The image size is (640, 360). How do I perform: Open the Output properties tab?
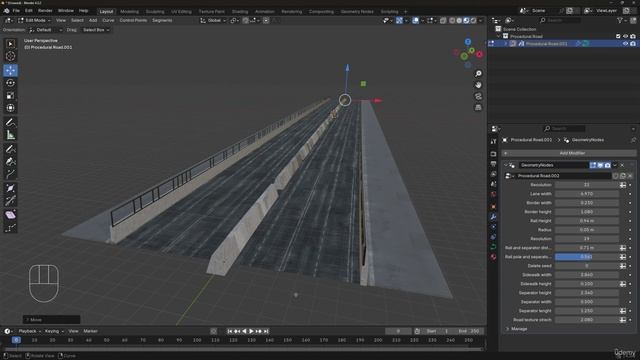click(x=493, y=164)
